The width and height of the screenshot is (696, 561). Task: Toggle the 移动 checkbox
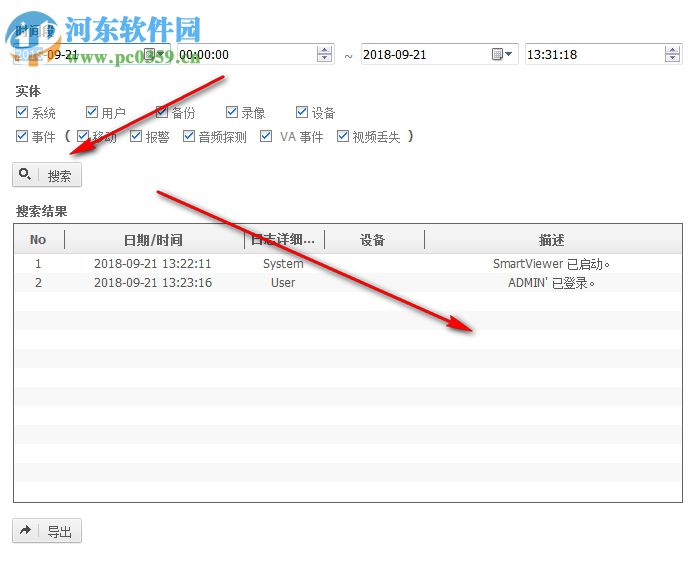pyautogui.click(x=83, y=136)
